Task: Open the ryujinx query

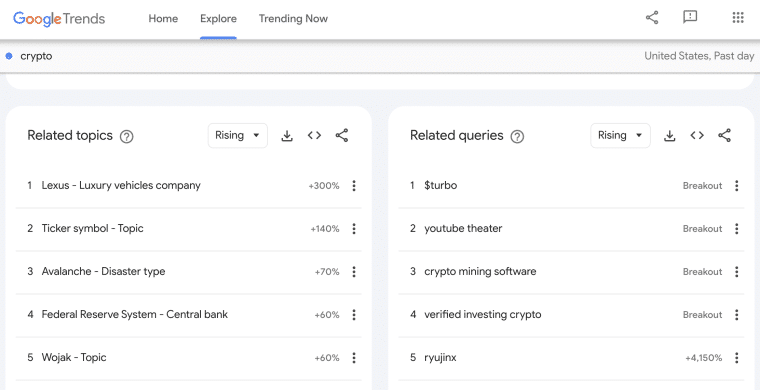Action: pos(440,358)
